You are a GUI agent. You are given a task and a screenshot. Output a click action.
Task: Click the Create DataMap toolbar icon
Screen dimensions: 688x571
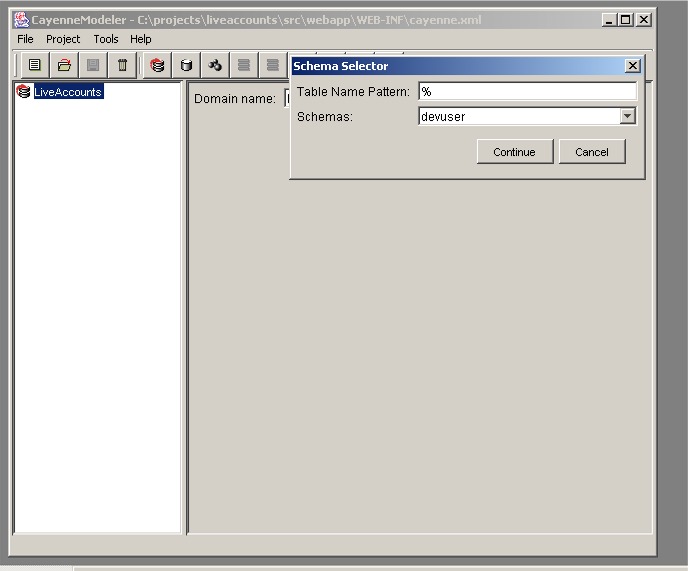tap(215, 65)
